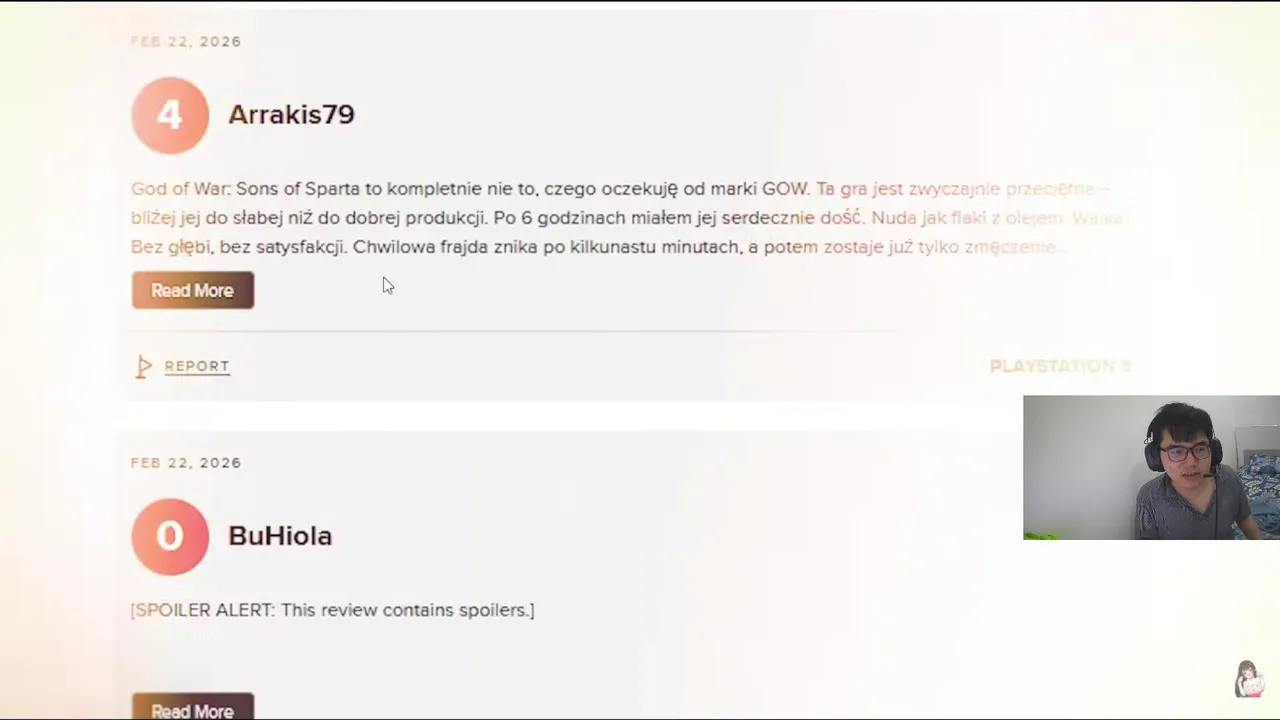The height and width of the screenshot is (720, 1280).
Task: Expand Arrakis79's review with Read More
Action: pos(192,290)
